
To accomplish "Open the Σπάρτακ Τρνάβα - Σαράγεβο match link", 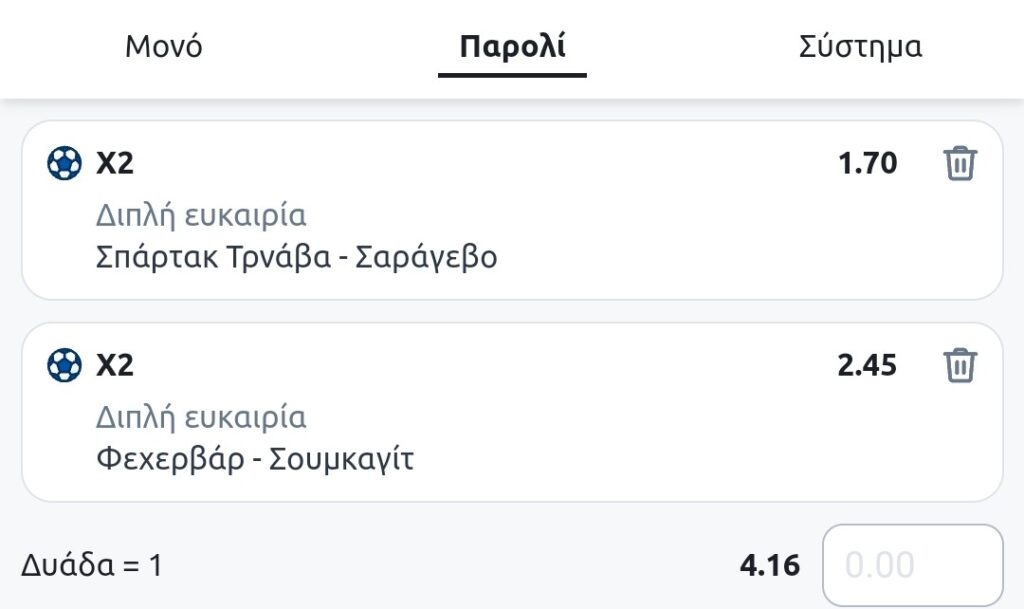I will [x=296, y=257].
